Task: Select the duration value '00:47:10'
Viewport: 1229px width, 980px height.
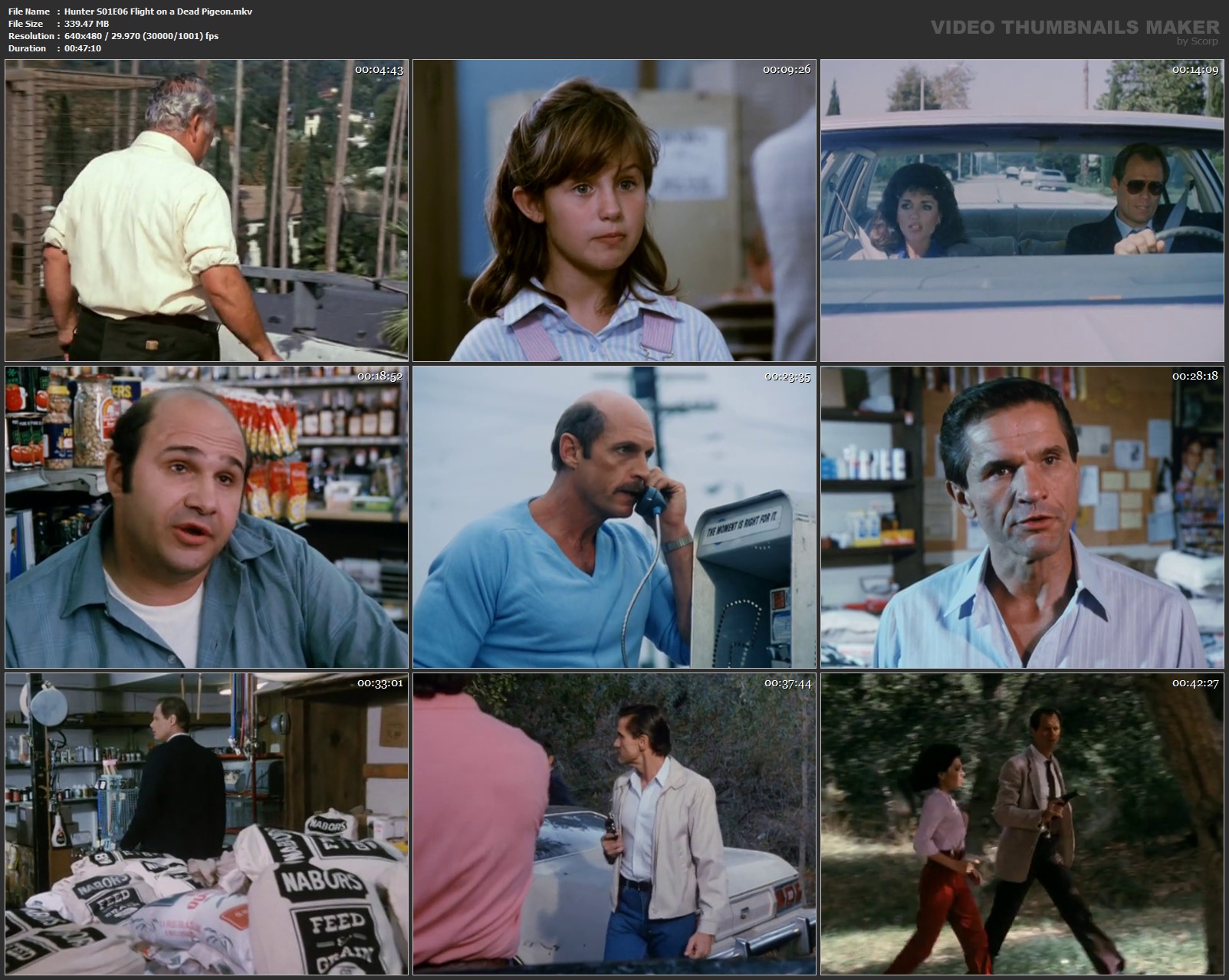Action: tap(83, 48)
